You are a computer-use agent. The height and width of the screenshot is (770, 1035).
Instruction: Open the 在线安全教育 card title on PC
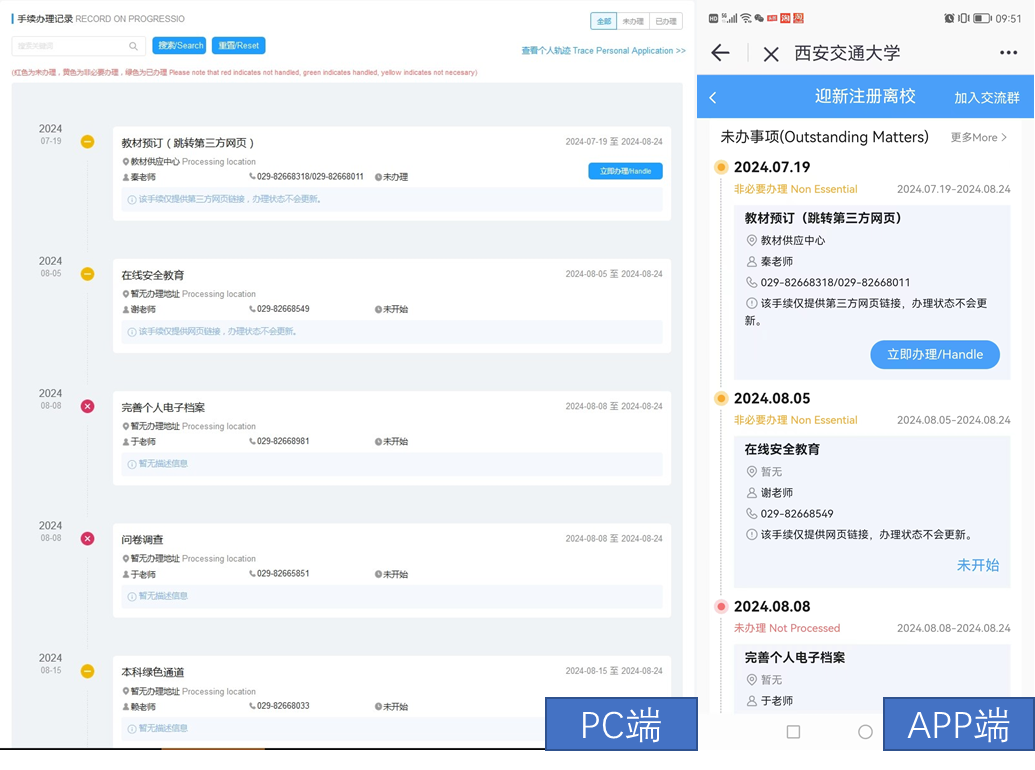click(152, 275)
